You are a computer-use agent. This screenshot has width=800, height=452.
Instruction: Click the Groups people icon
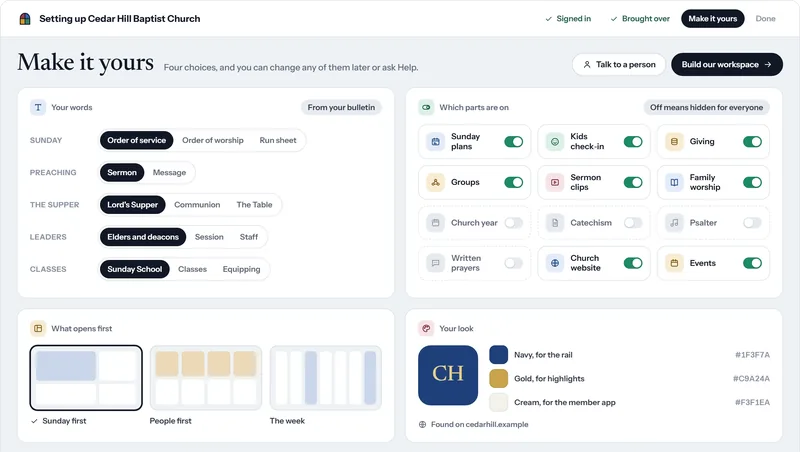point(436,182)
